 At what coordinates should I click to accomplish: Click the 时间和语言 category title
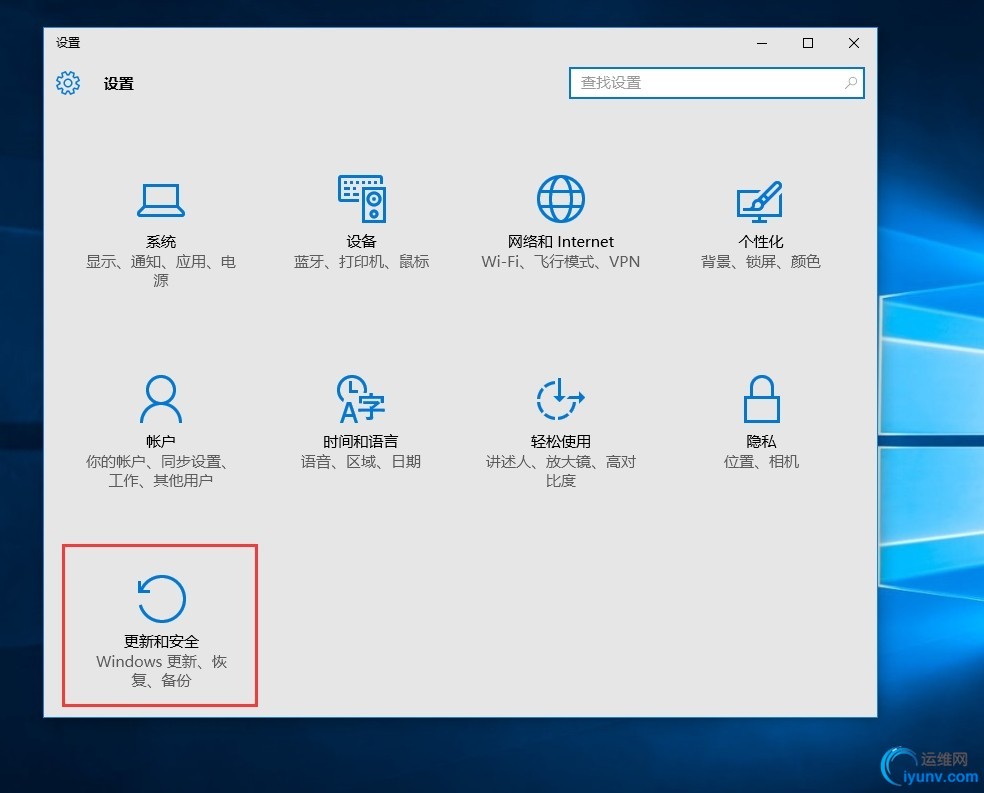(x=360, y=441)
